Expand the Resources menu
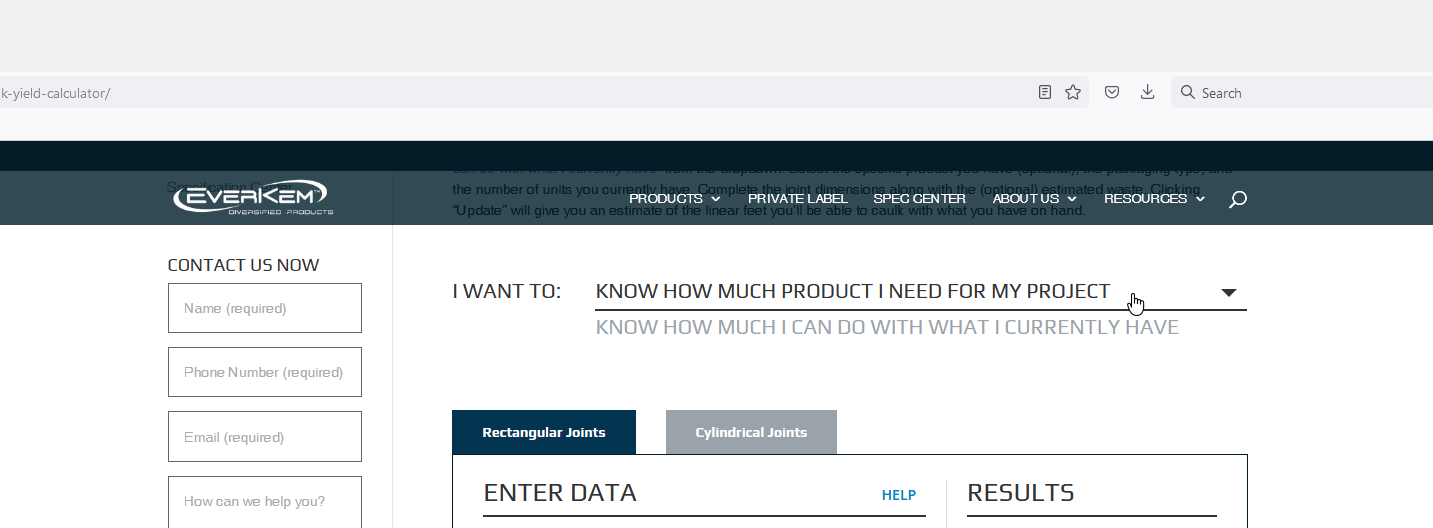Viewport: 1433px width, 528px height. 1154,199
